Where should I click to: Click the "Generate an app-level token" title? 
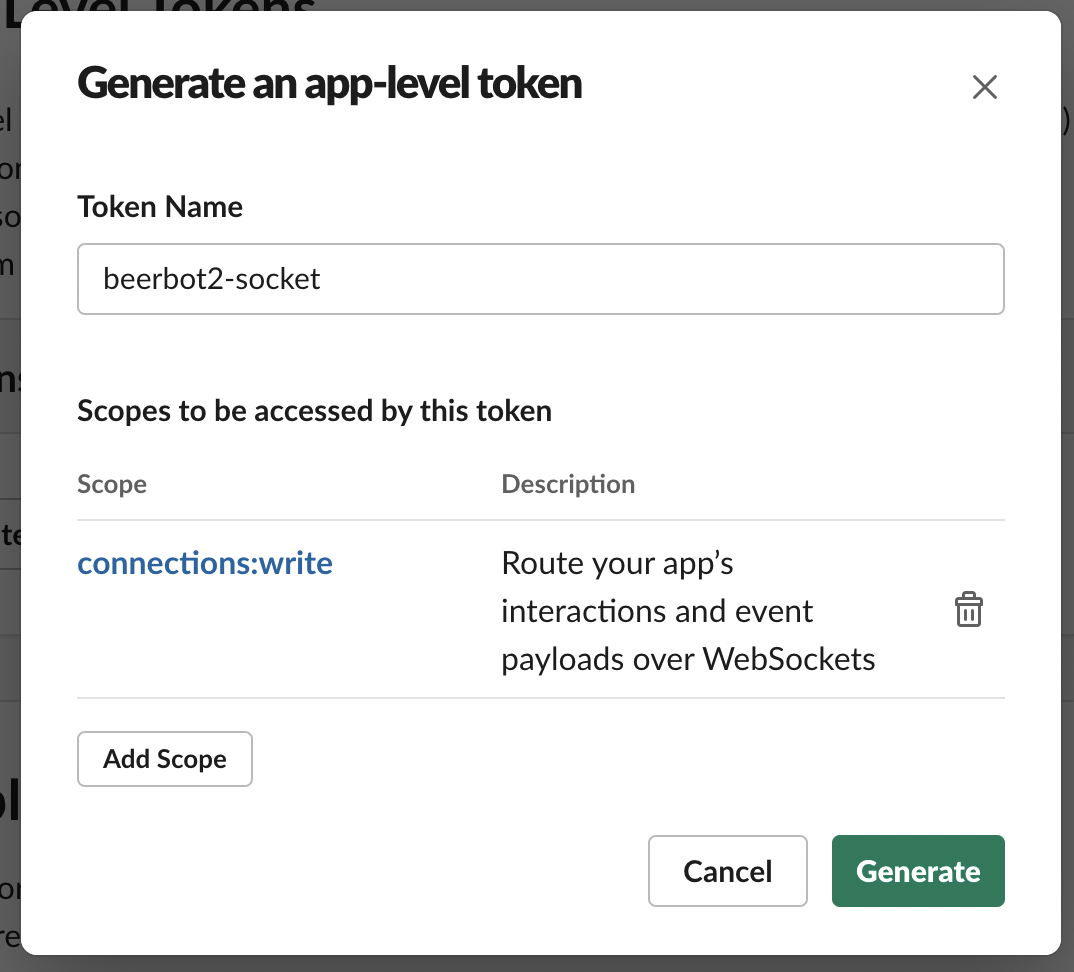(x=330, y=83)
